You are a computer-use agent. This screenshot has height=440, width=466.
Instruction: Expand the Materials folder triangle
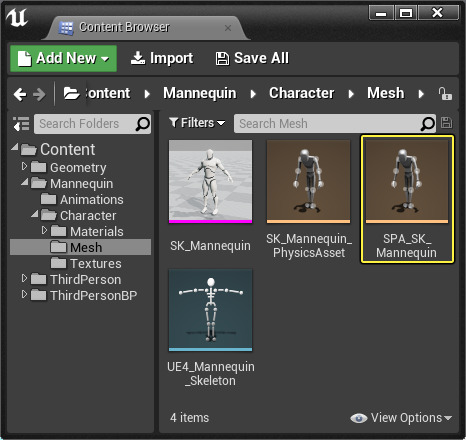[x=44, y=230]
